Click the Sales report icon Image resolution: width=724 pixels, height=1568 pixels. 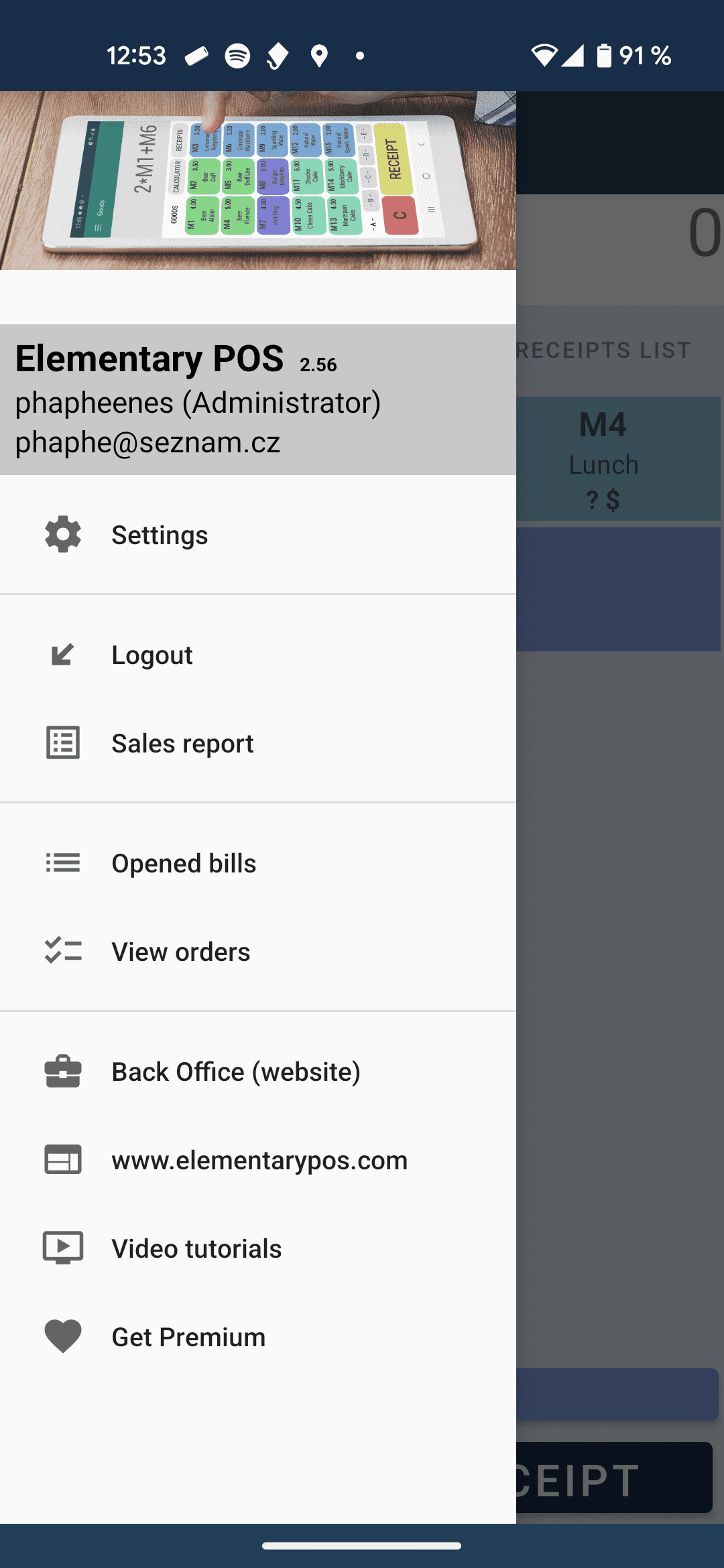point(62,742)
